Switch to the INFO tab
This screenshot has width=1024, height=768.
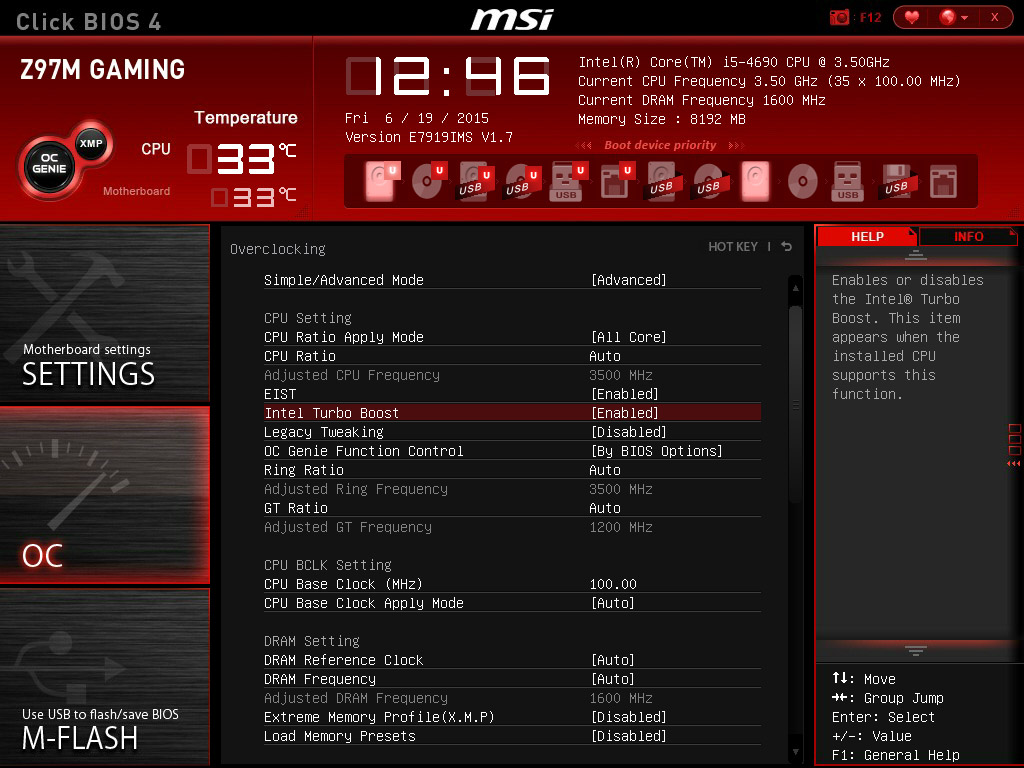[968, 236]
